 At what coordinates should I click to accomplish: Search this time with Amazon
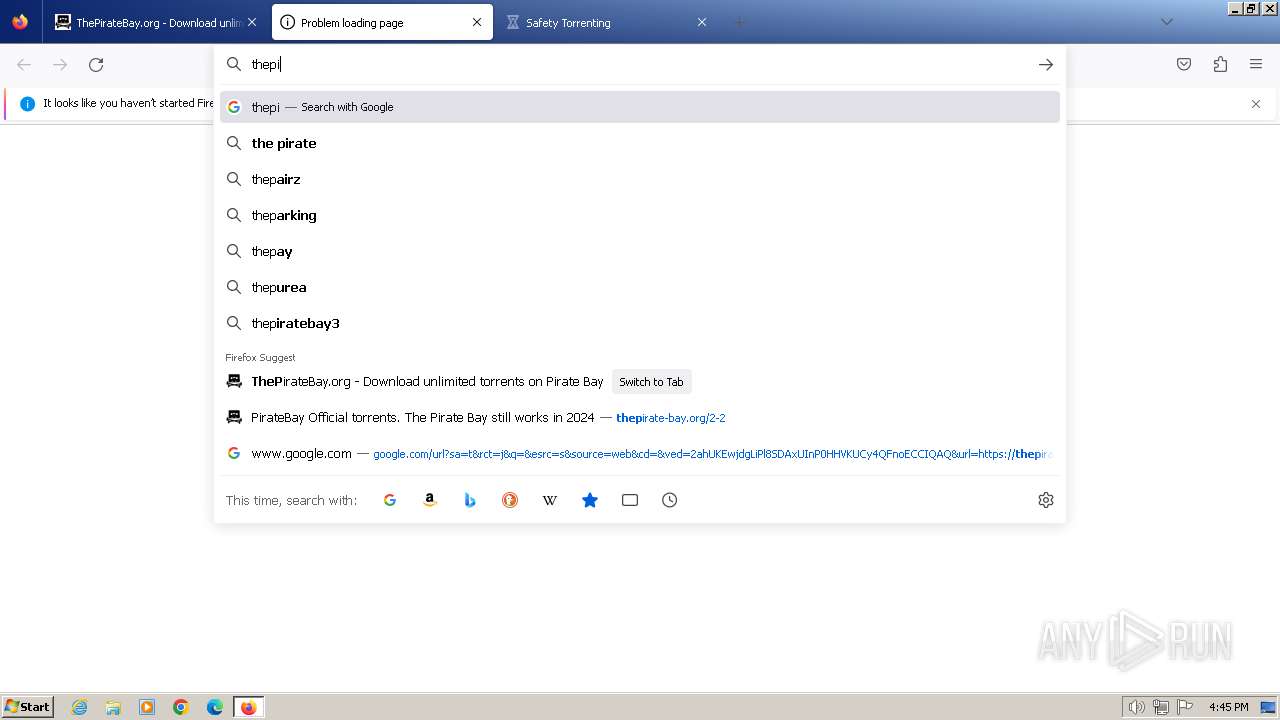430,500
